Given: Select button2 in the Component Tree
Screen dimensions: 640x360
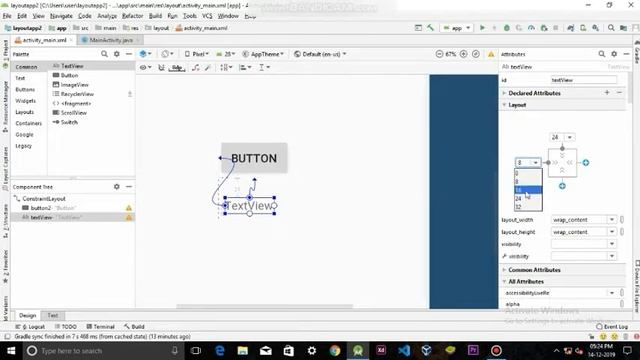Looking at the screenshot, I should tap(73, 208).
